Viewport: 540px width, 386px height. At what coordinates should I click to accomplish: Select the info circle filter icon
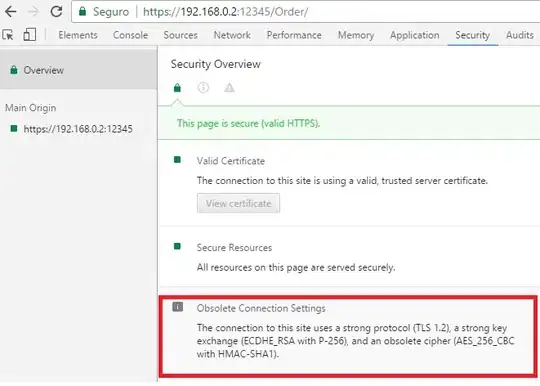click(x=203, y=88)
